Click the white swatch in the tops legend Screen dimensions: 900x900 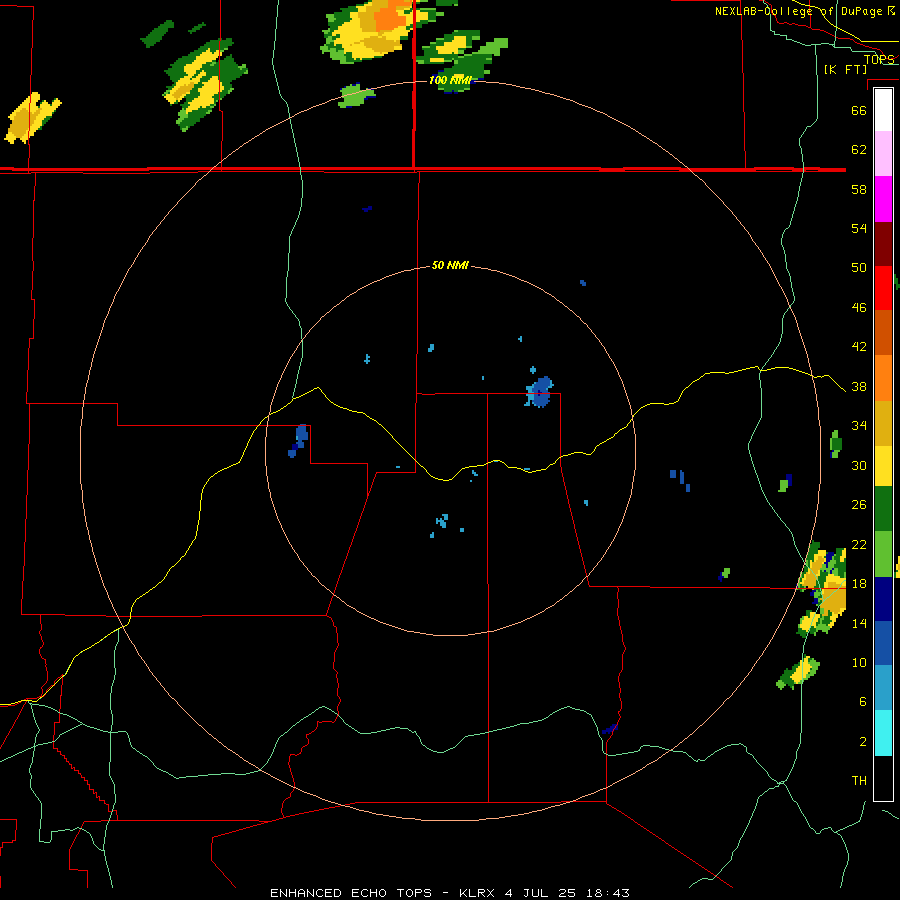pos(883,110)
